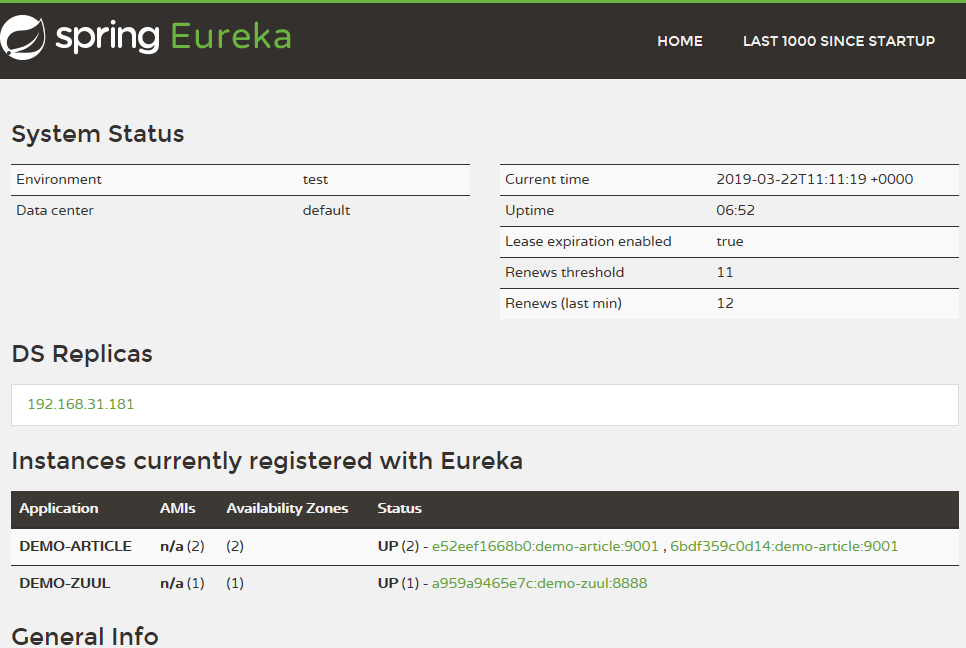Click the Uptime label

click(530, 211)
